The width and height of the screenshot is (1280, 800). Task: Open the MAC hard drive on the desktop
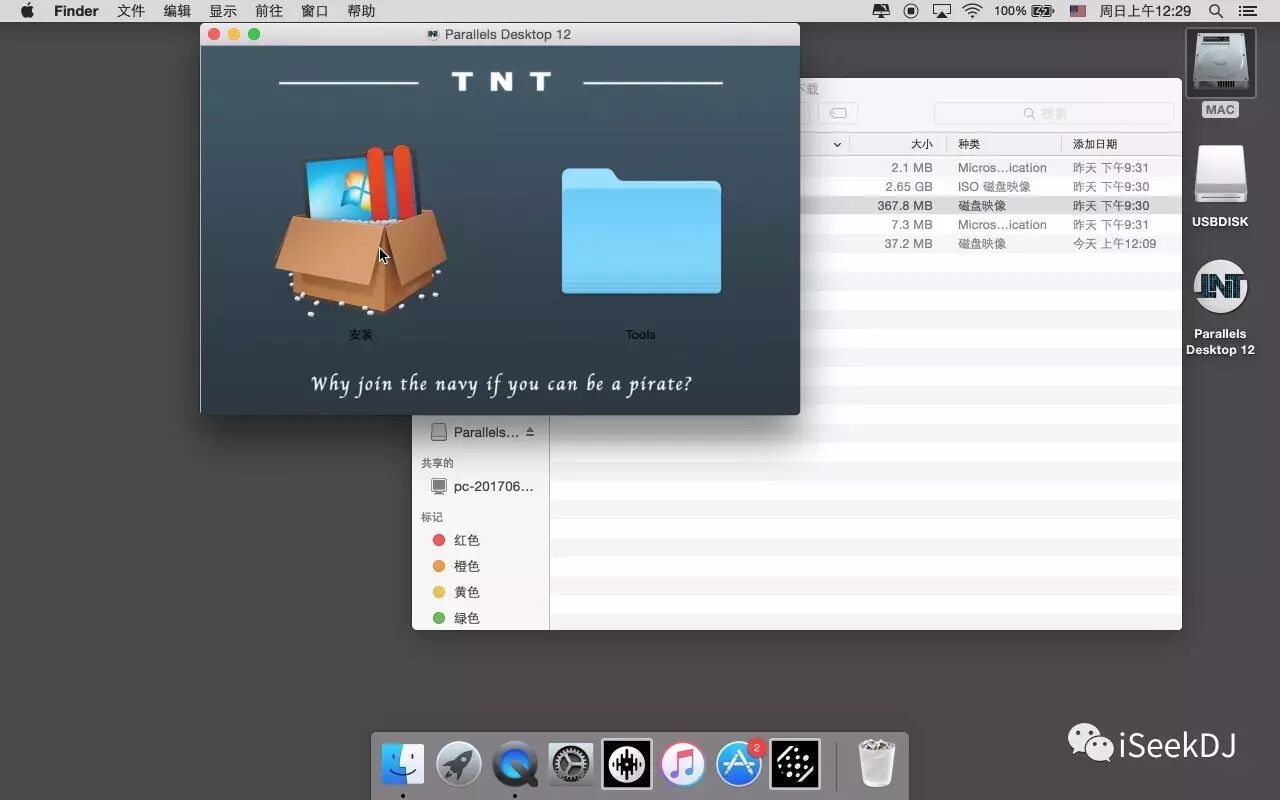tap(1220, 64)
